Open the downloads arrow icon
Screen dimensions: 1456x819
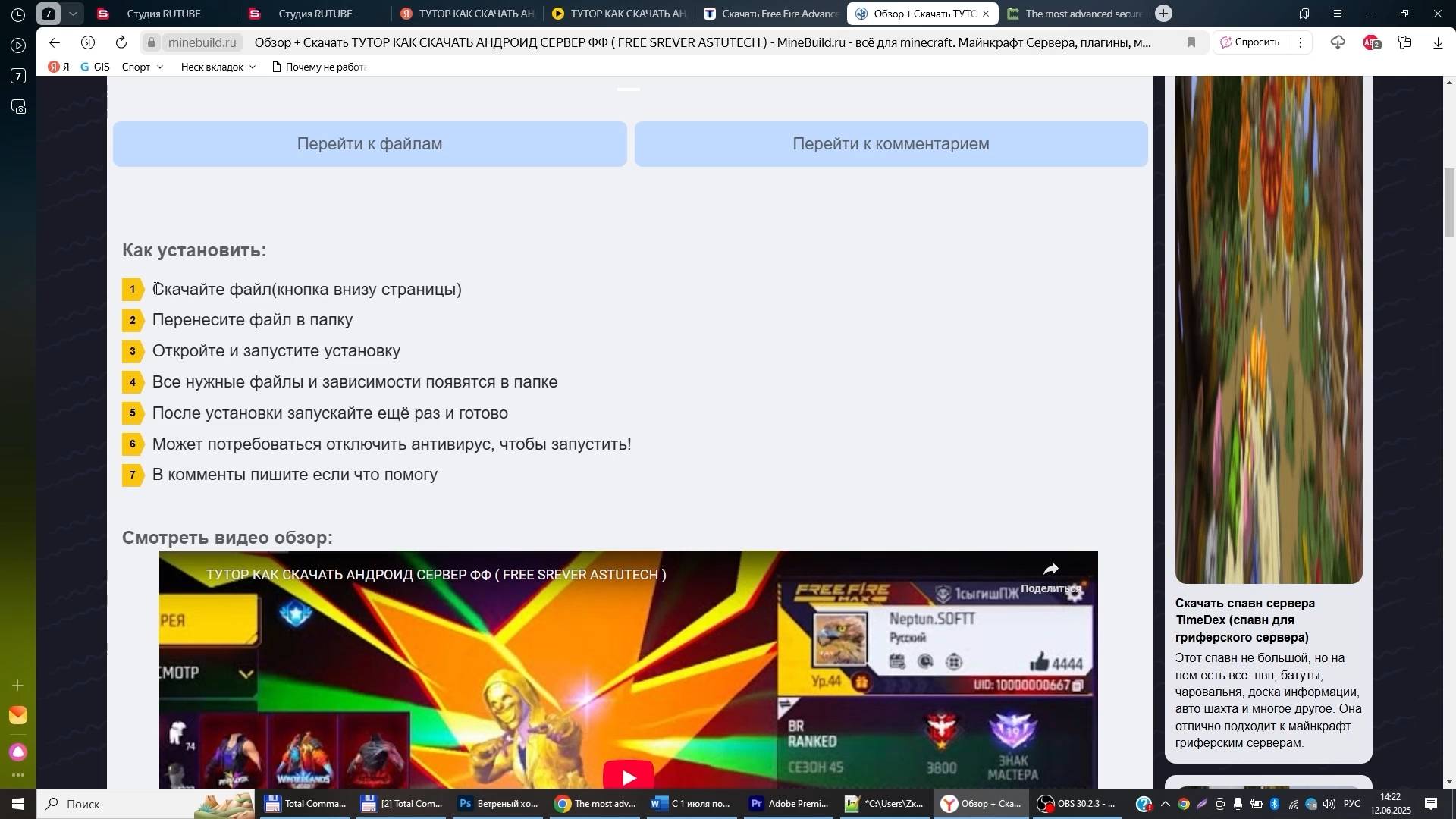pyautogui.click(x=1438, y=43)
